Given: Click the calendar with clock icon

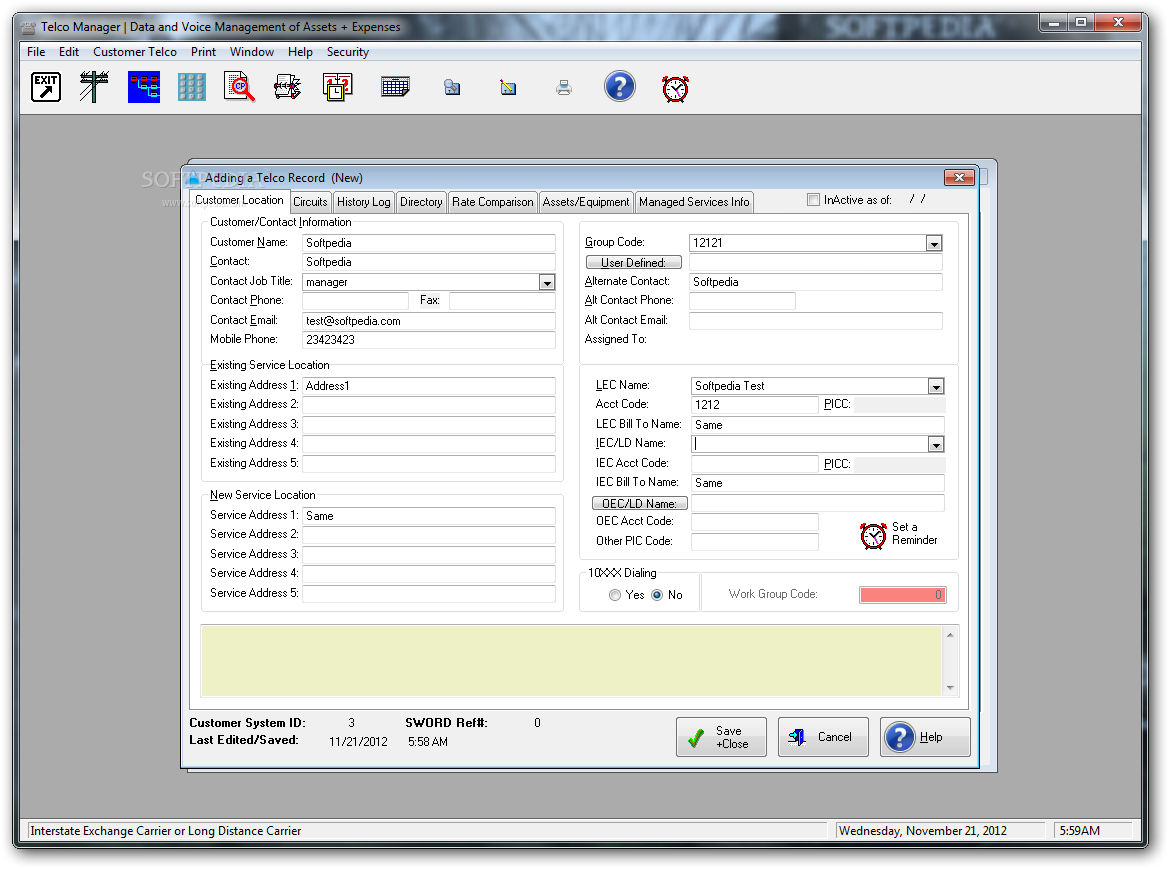Looking at the screenshot, I should click(x=337, y=87).
